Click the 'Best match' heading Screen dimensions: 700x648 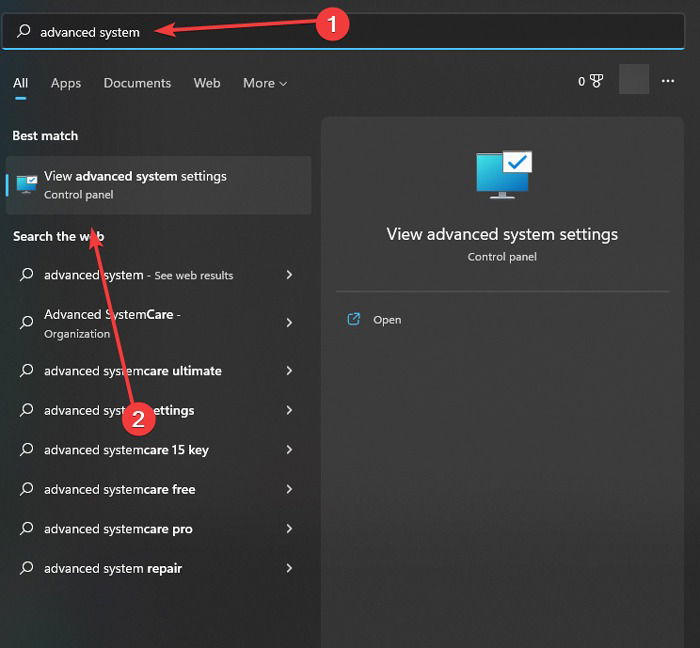click(x=45, y=136)
